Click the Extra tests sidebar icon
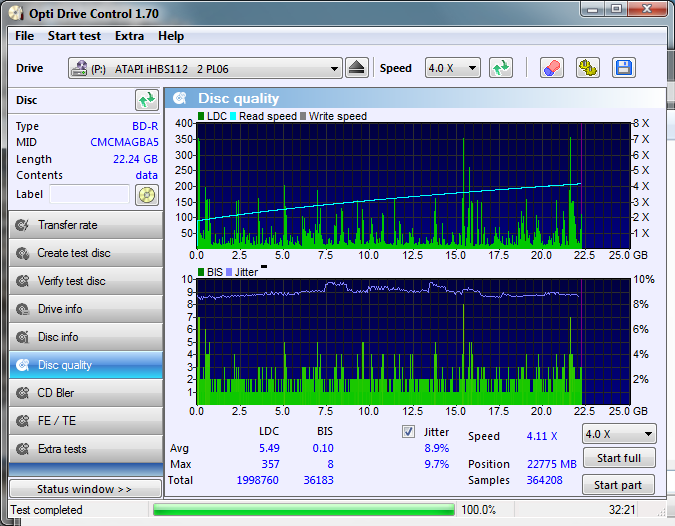 click(22, 449)
